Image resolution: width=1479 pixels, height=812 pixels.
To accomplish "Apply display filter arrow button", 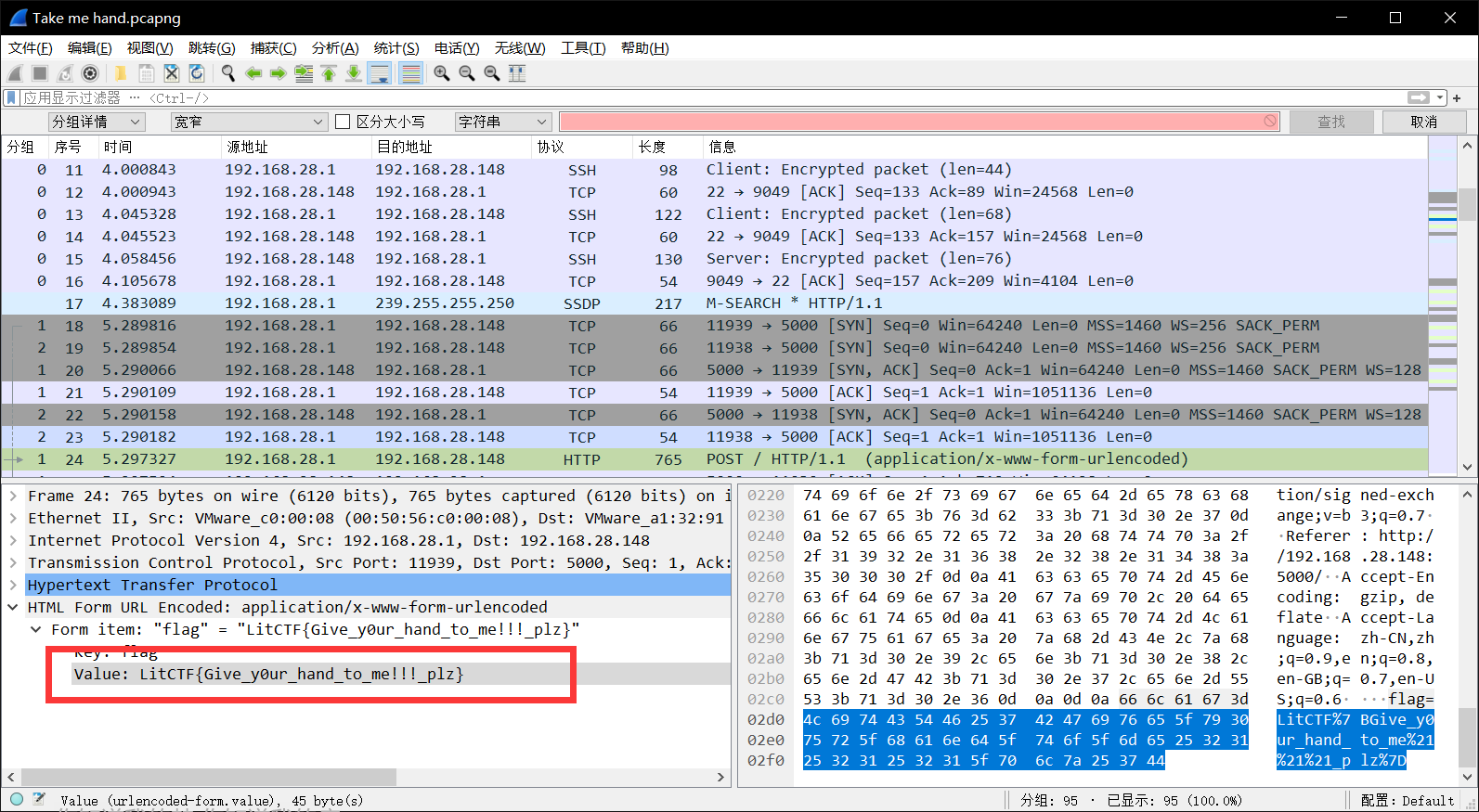I will coord(1419,97).
